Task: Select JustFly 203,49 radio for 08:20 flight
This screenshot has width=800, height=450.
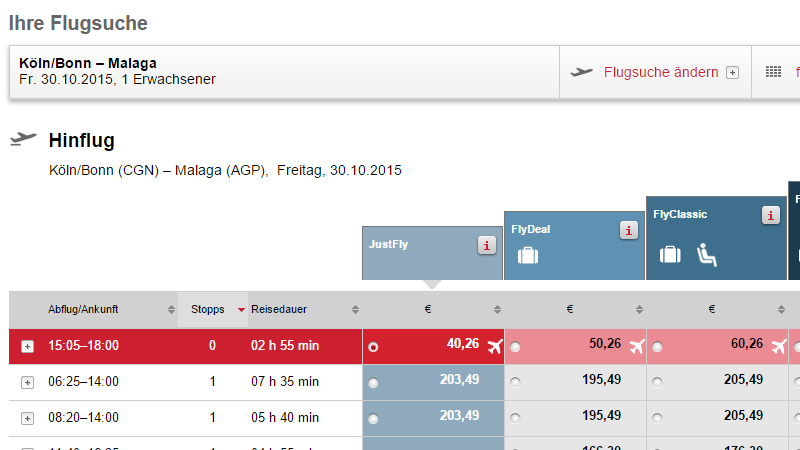Action: 373,419
